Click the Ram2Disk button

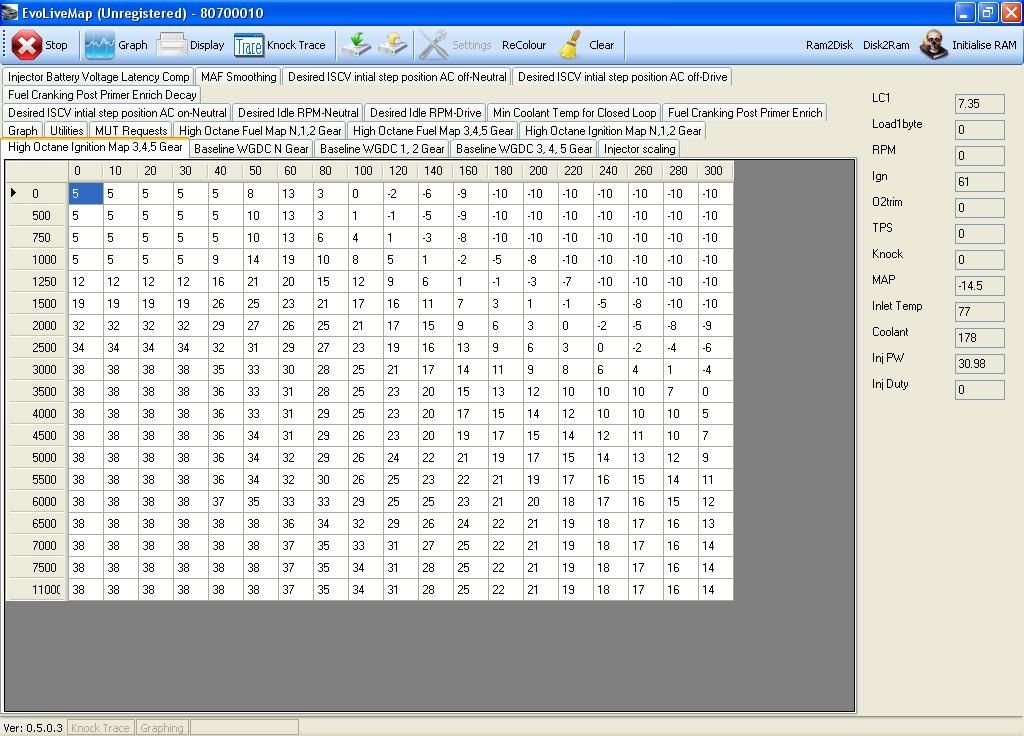coord(830,45)
